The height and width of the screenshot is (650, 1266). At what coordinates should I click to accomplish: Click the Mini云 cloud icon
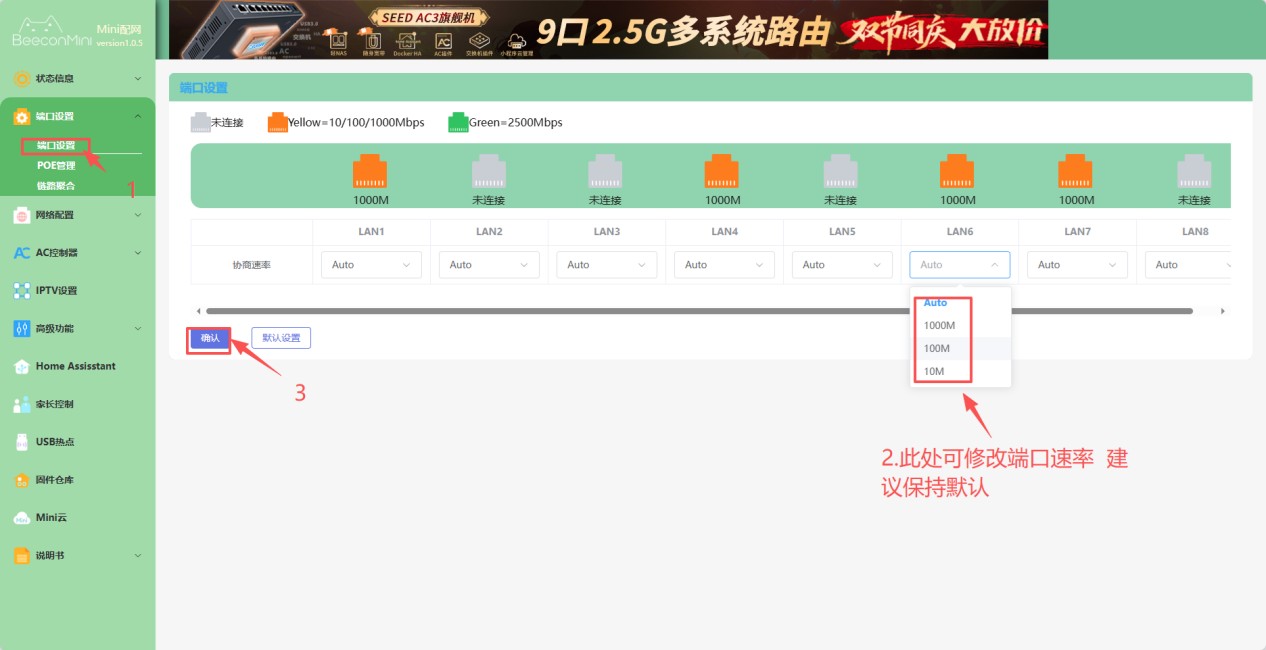[22, 518]
